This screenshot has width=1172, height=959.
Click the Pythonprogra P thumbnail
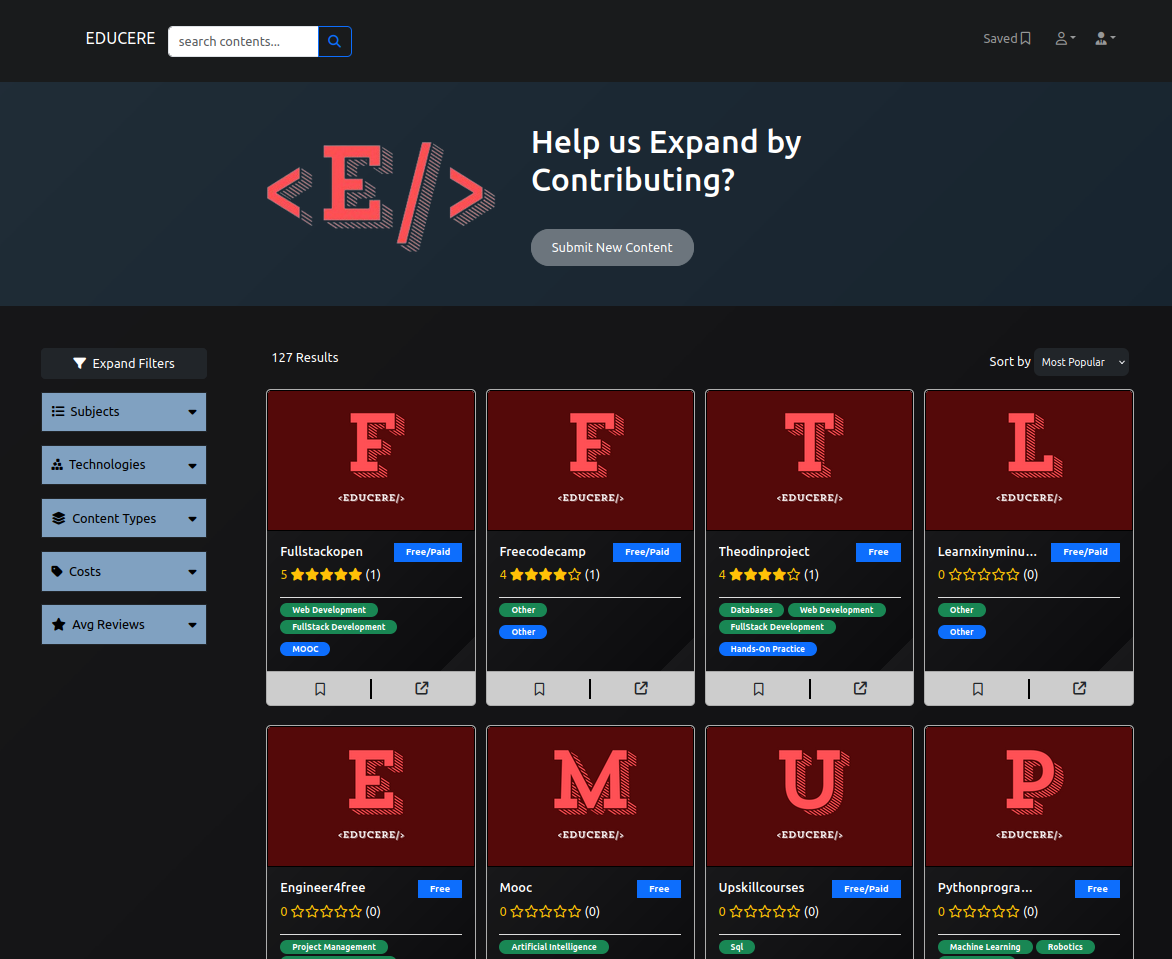1029,796
